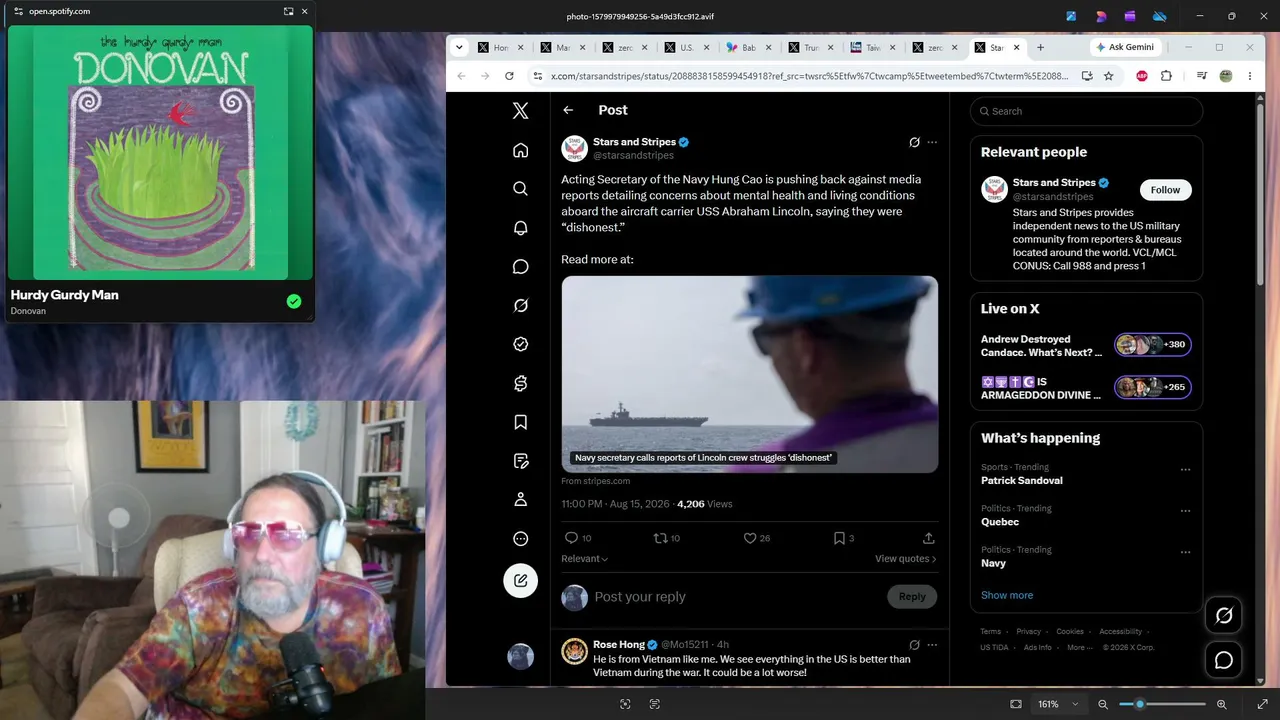Open Notifications bell in X sidebar
1280x720 pixels.
tap(520, 228)
